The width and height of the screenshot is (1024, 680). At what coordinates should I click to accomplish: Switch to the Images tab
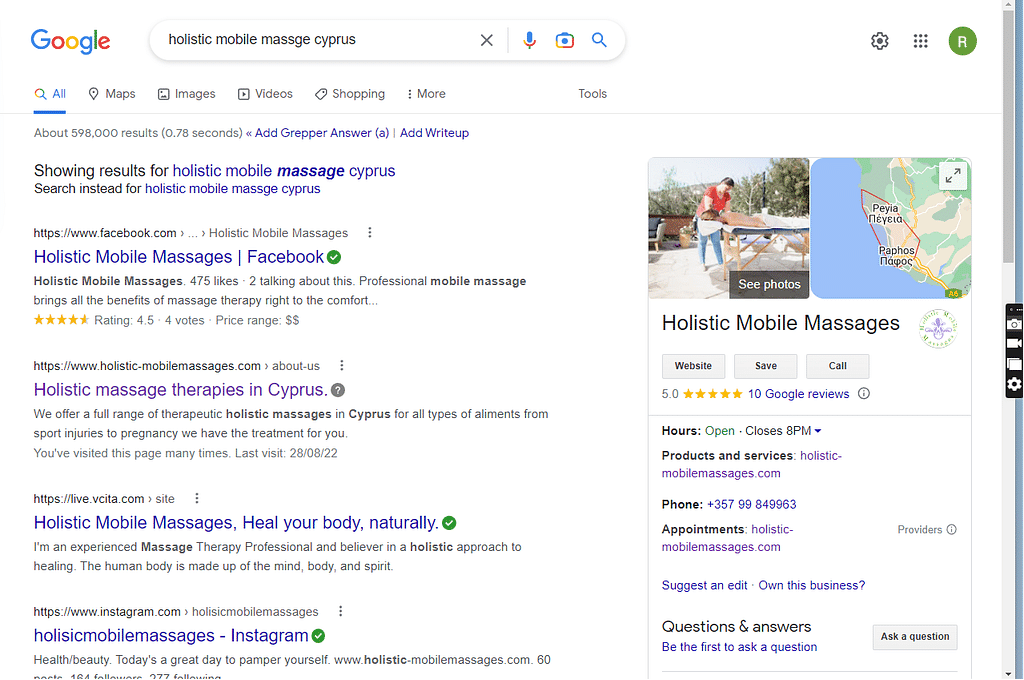(x=186, y=94)
